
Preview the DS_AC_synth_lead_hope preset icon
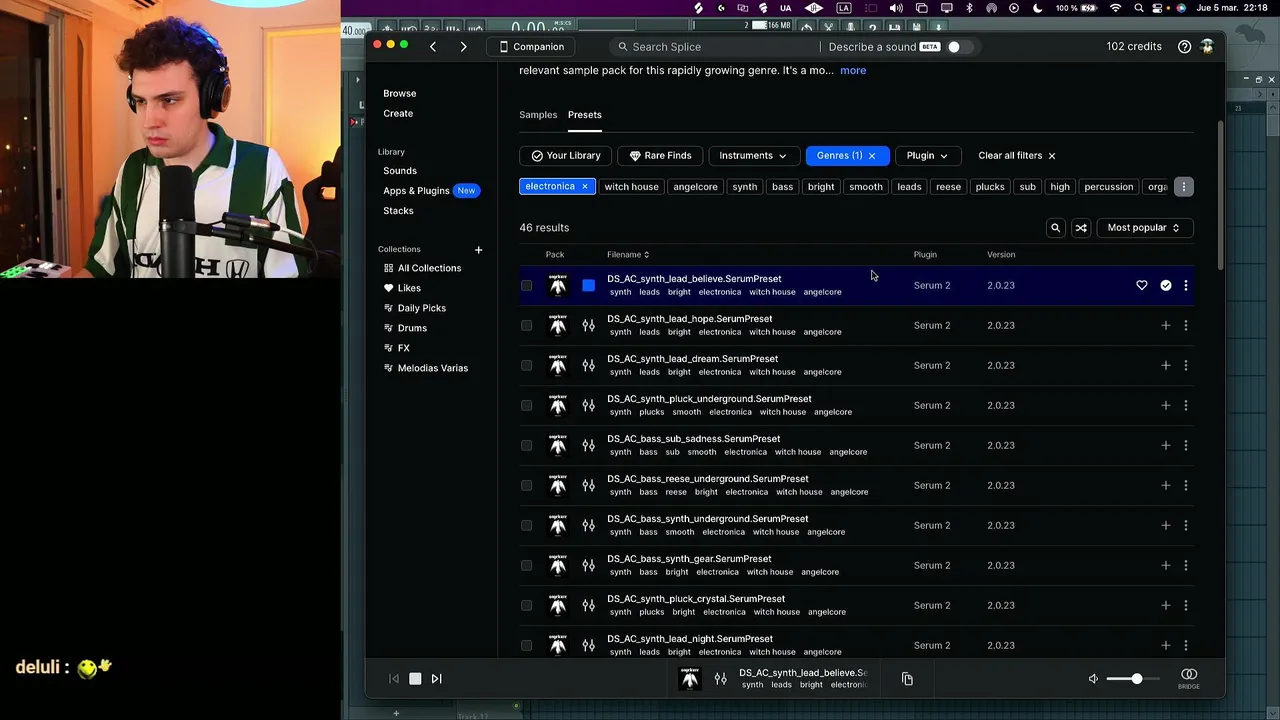pos(588,326)
